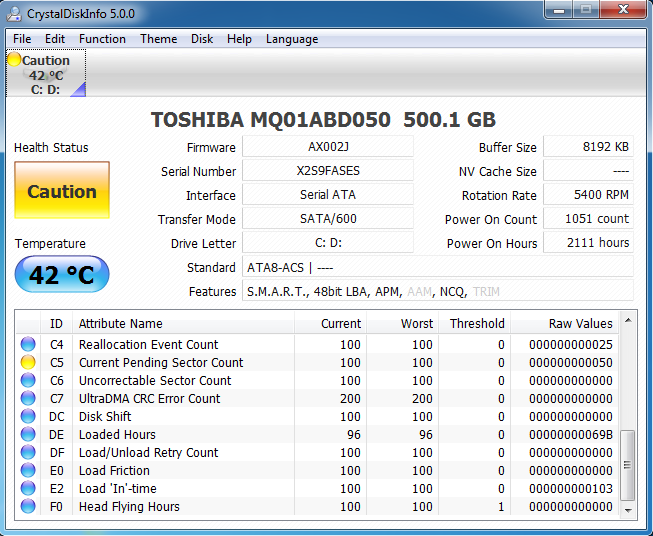Select the Loaded Hours row text
653x536 pixels.
click(x=117, y=434)
